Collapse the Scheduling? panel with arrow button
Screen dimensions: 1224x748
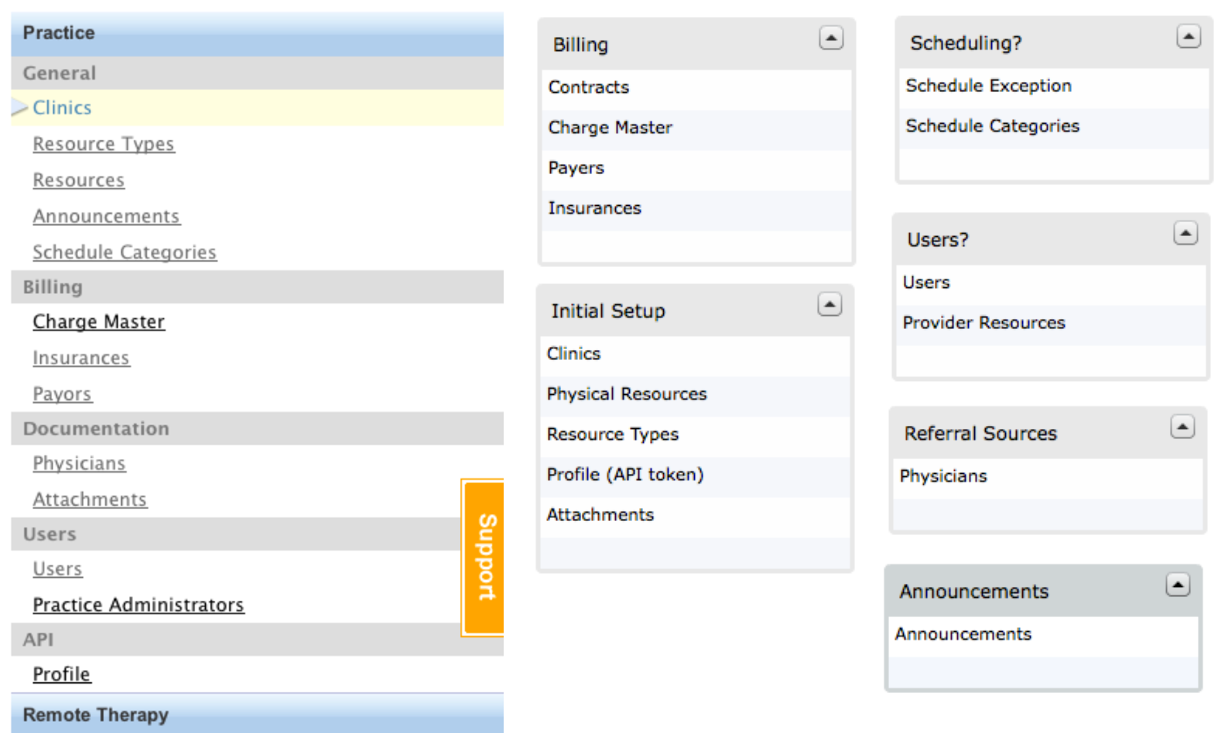click(1187, 37)
